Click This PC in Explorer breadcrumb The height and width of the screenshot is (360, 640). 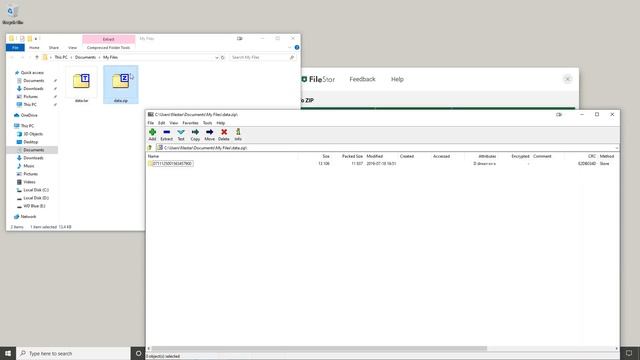pos(61,58)
